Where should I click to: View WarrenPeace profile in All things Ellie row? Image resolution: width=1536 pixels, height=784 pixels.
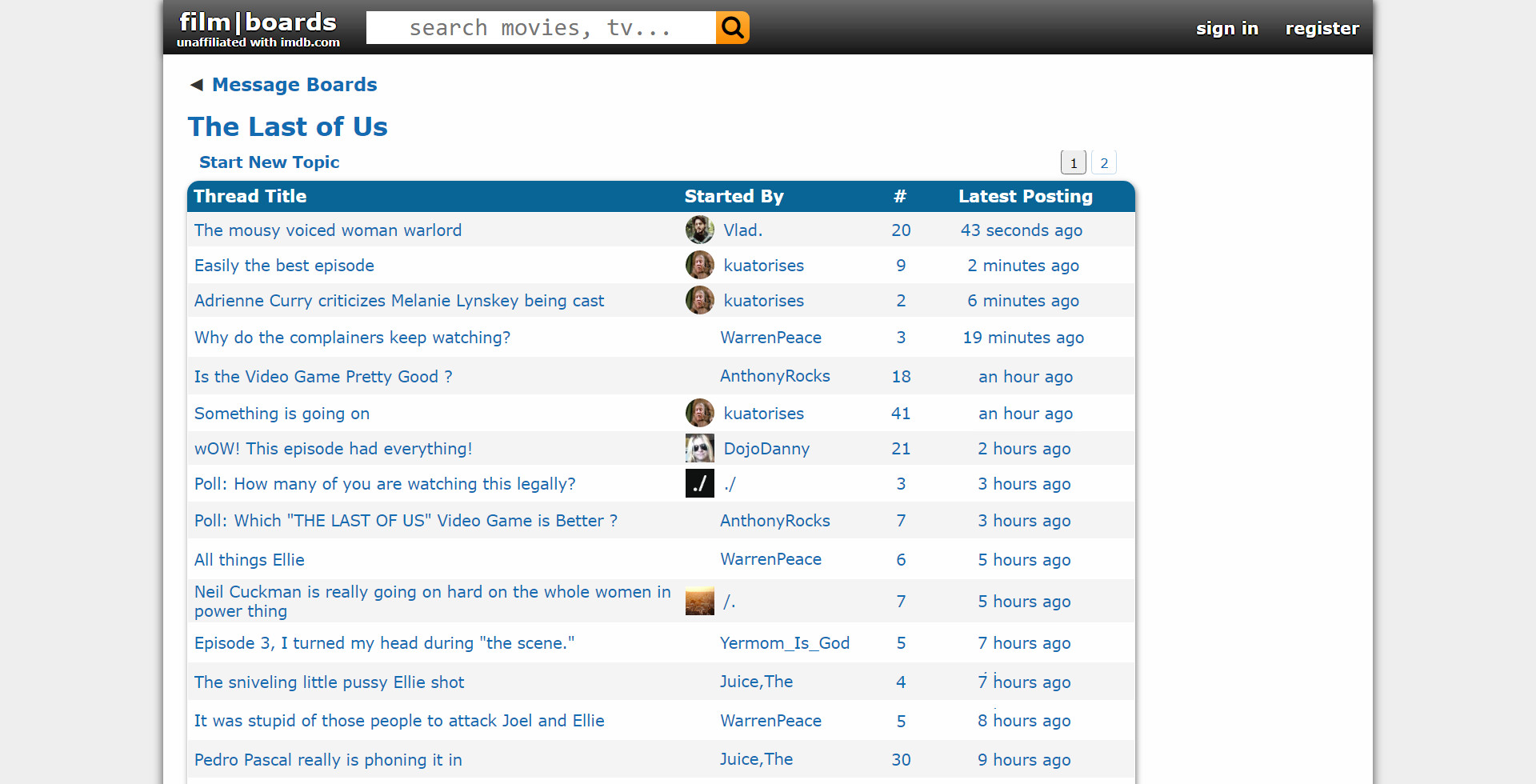[770, 559]
